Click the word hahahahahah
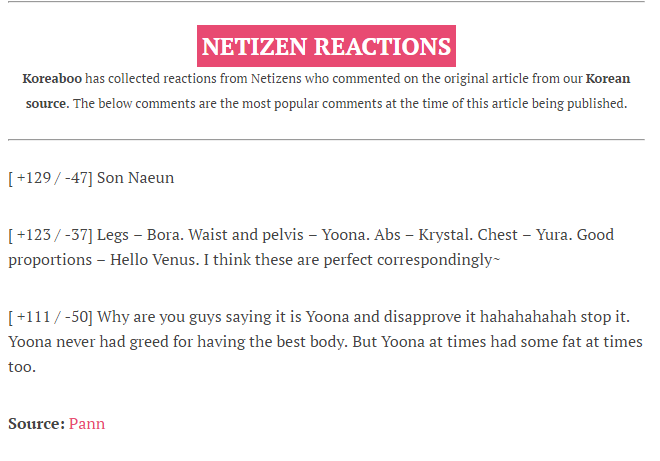Screen dimensions: 660x461 pyautogui.click(x=528, y=317)
